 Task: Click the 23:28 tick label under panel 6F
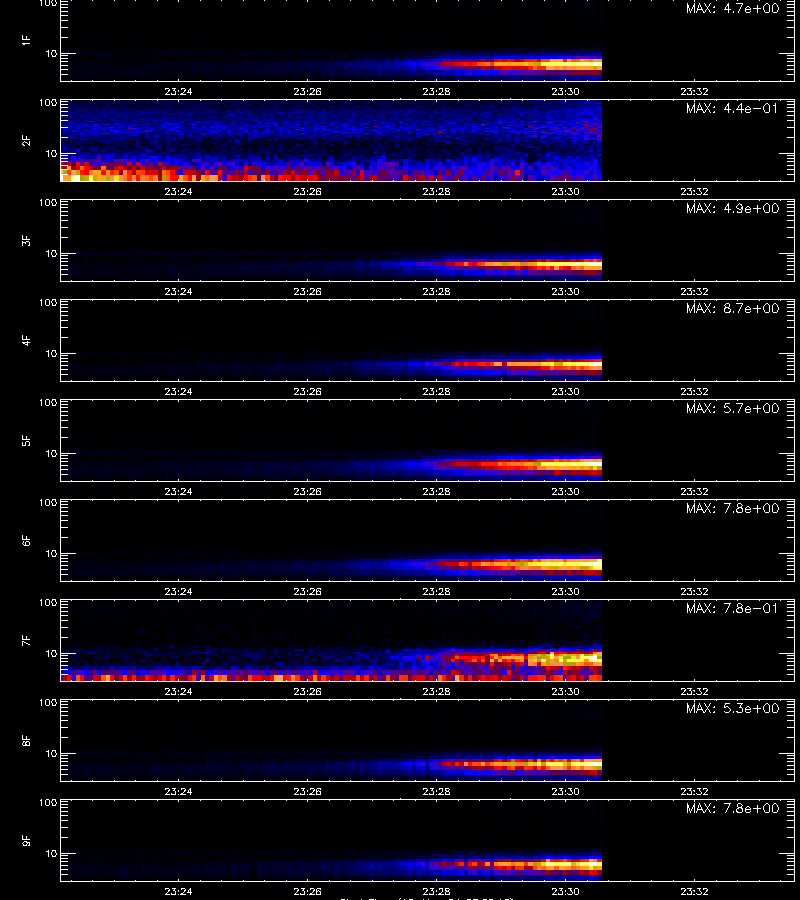[x=436, y=591]
